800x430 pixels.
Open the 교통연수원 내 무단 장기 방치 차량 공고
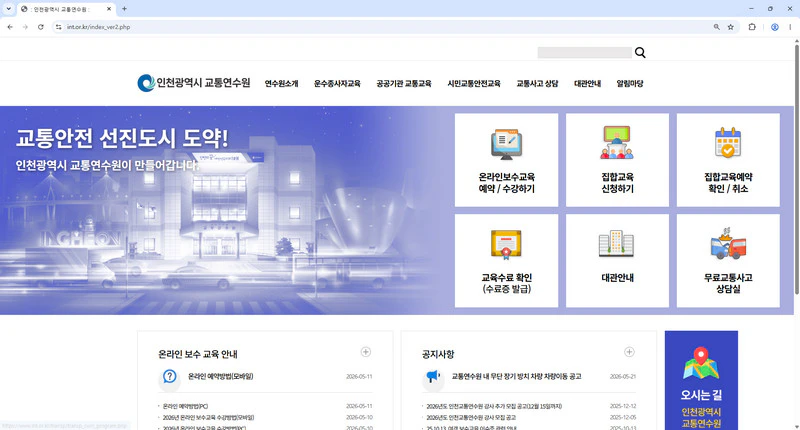tap(516, 376)
